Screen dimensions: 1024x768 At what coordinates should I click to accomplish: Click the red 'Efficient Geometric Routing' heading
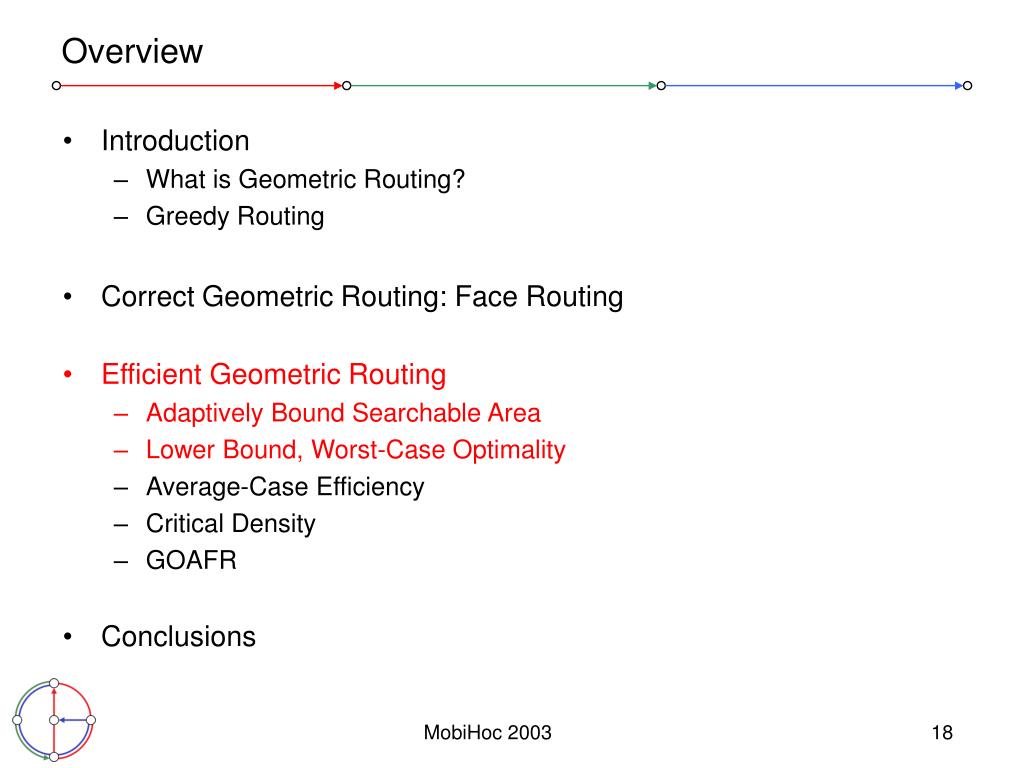pyautogui.click(x=274, y=374)
